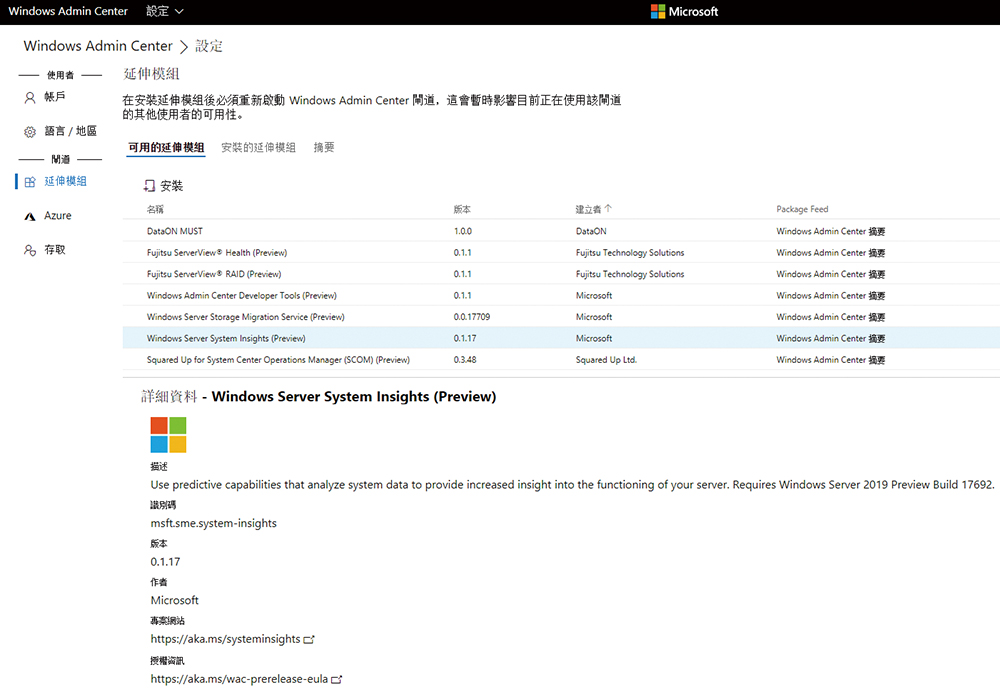Open the https://aka.ms/wac-prerelease-eula link
Viewport: 1000px width, 692px height.
coord(239,679)
